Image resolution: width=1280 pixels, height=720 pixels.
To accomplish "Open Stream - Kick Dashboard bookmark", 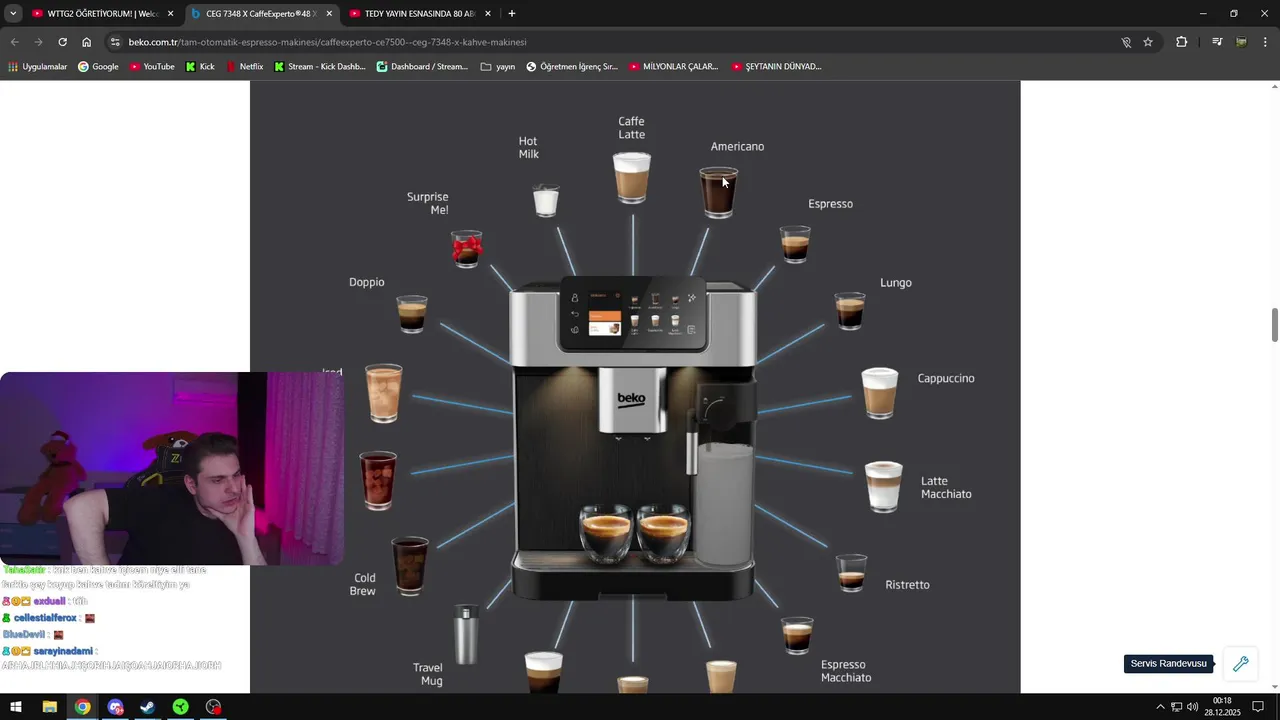I will pos(320,67).
